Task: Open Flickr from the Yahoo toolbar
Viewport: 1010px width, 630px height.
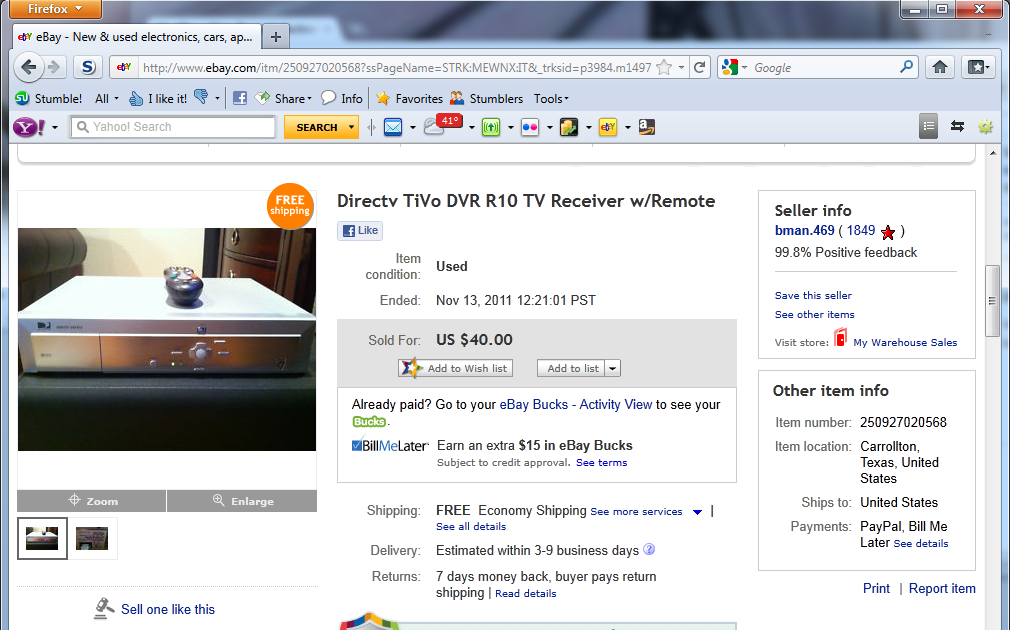Action: tap(531, 127)
